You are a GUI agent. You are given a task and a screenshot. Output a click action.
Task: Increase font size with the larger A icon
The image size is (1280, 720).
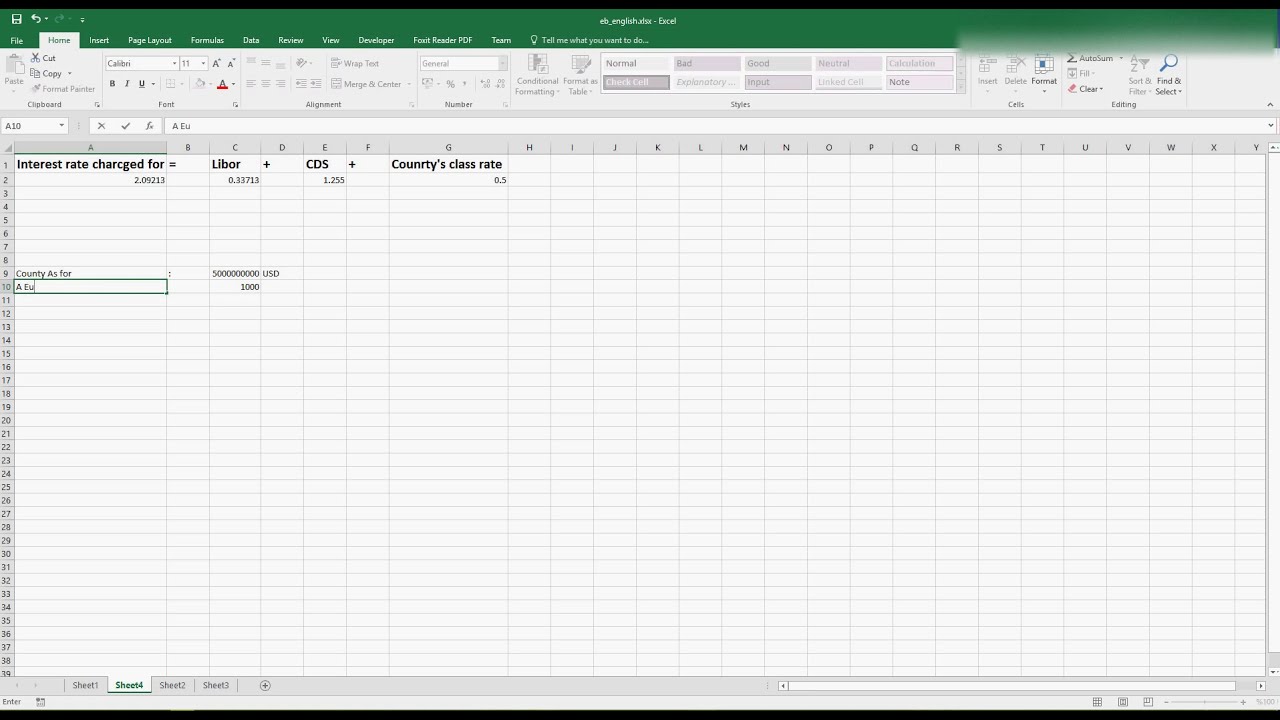click(x=216, y=63)
